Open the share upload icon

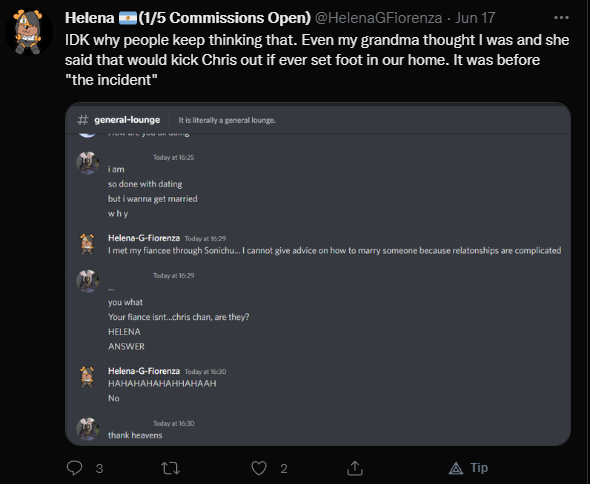[354, 468]
